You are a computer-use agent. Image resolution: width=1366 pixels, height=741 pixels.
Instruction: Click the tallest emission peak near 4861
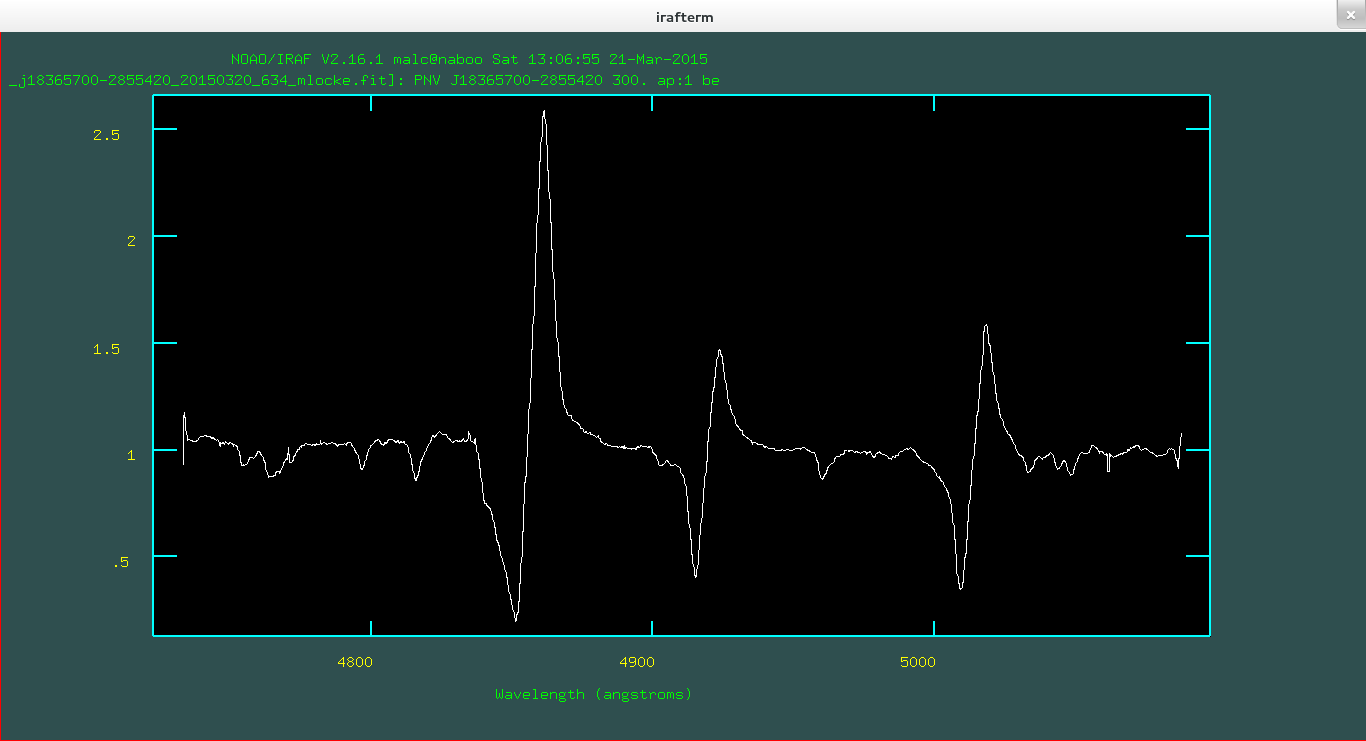(544, 112)
